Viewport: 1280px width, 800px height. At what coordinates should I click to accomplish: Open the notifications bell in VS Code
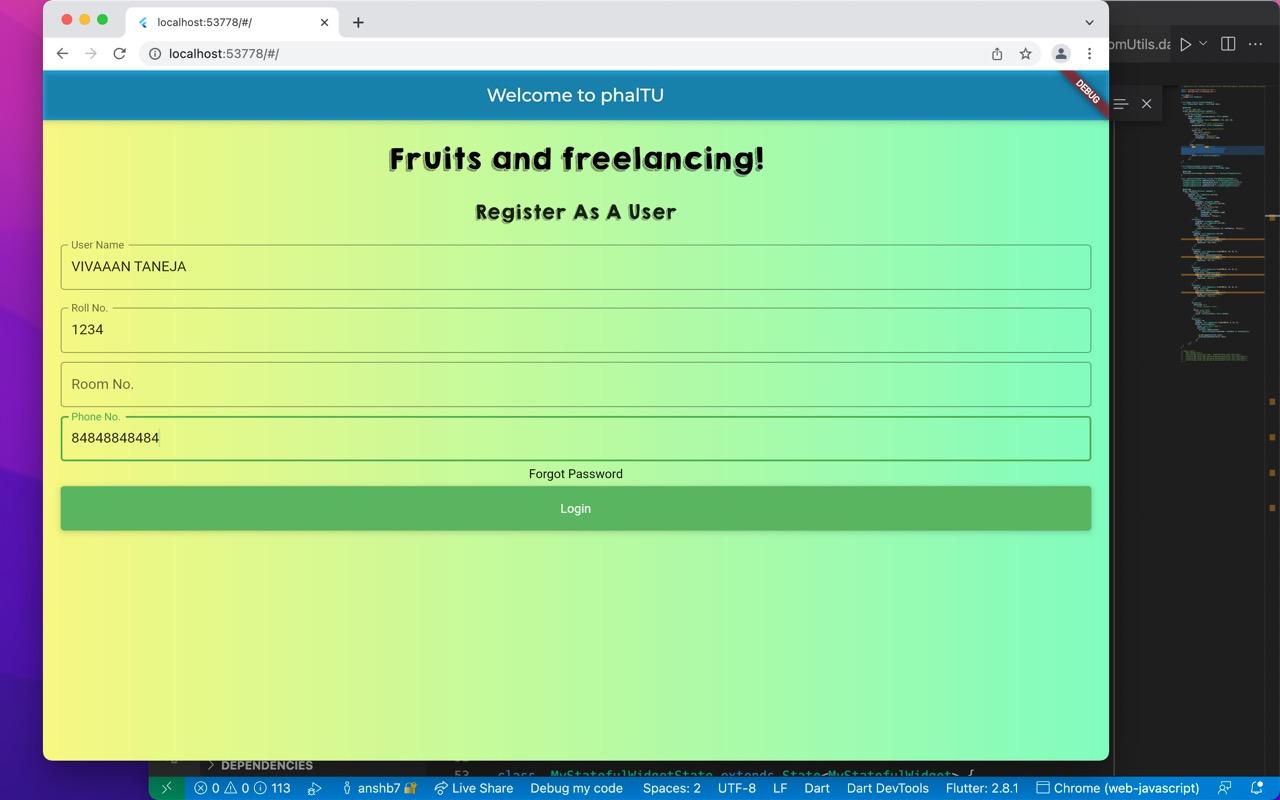tap(1257, 788)
